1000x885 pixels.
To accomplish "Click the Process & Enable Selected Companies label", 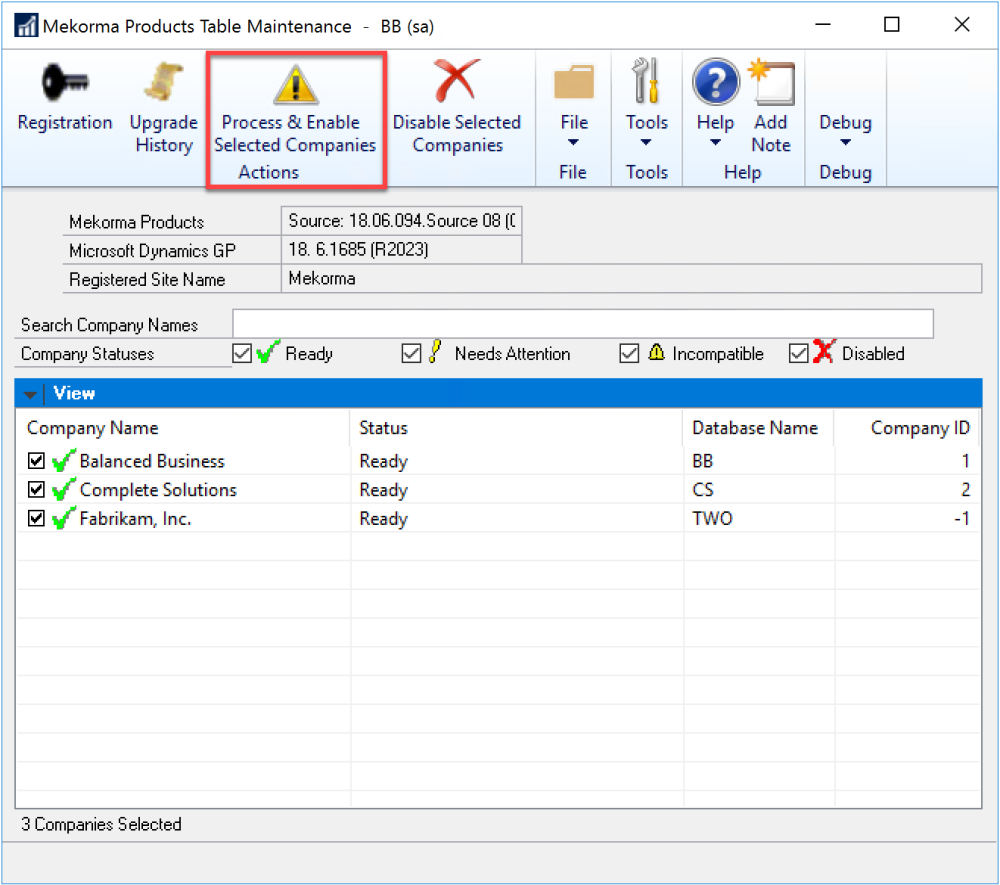I will pos(295,133).
